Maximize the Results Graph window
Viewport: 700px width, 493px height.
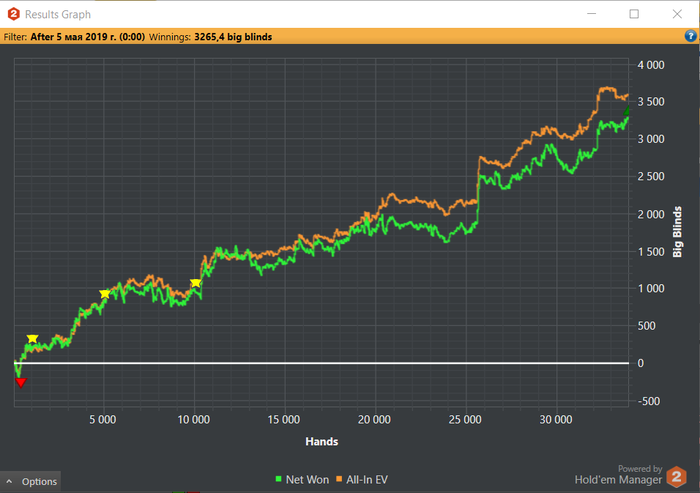(634, 14)
